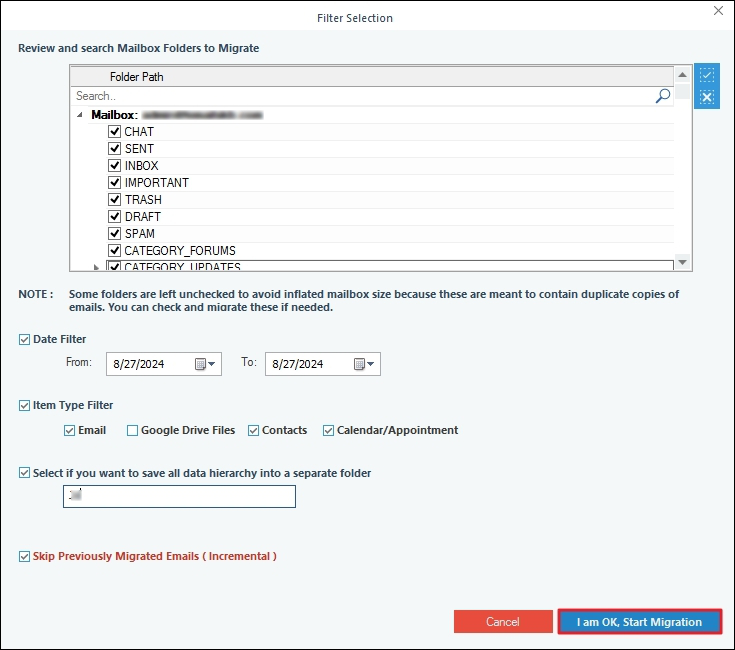
Task: Click the Select All folders icon
Action: (x=707, y=75)
